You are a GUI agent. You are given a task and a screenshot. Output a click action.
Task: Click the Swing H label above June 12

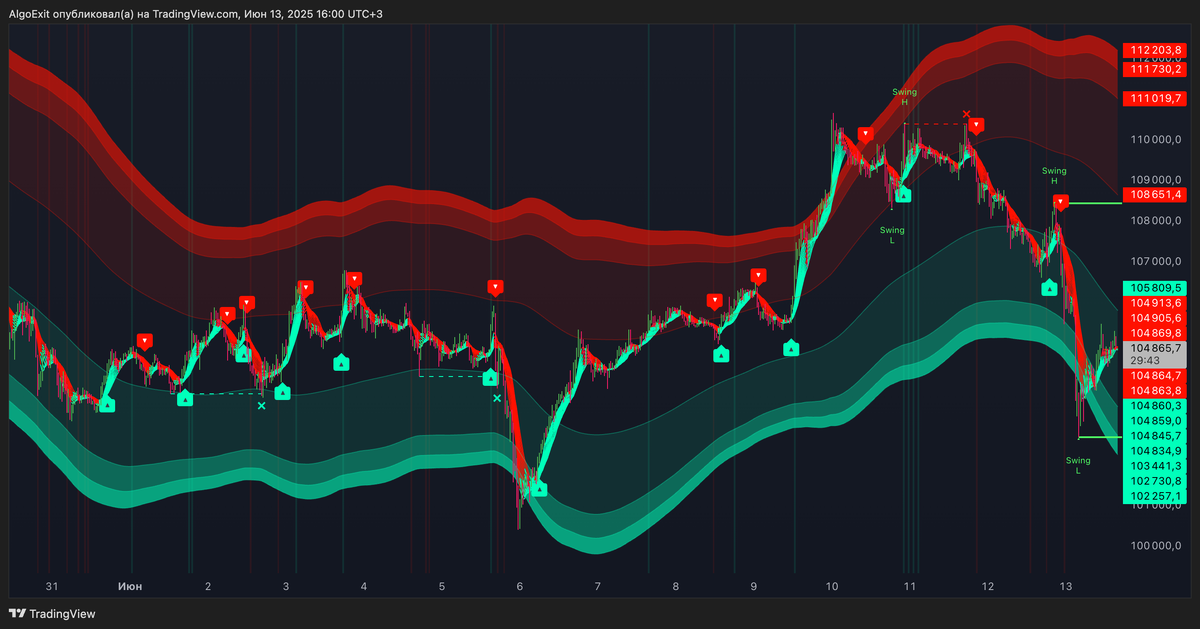tap(1053, 175)
